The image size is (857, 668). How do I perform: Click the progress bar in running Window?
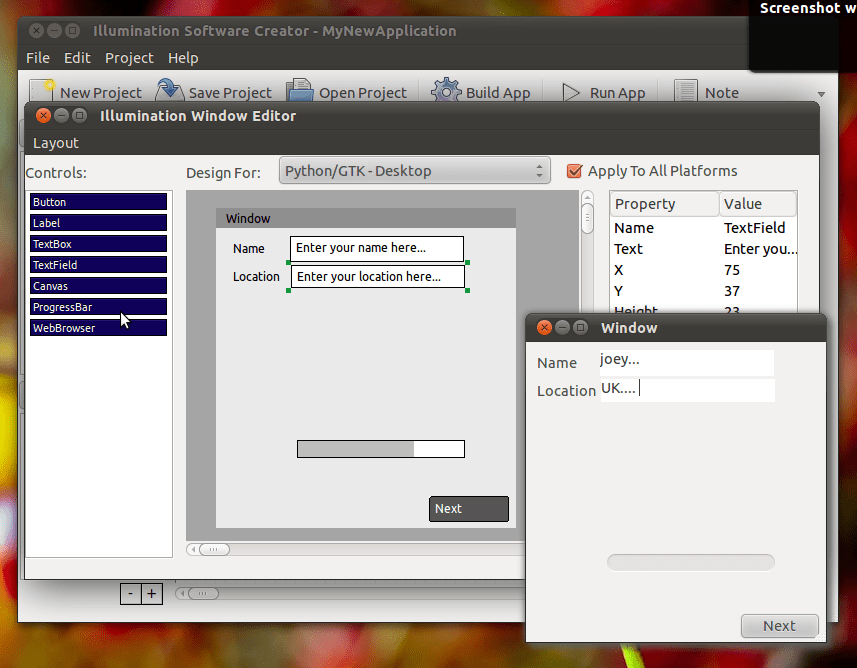[691, 562]
